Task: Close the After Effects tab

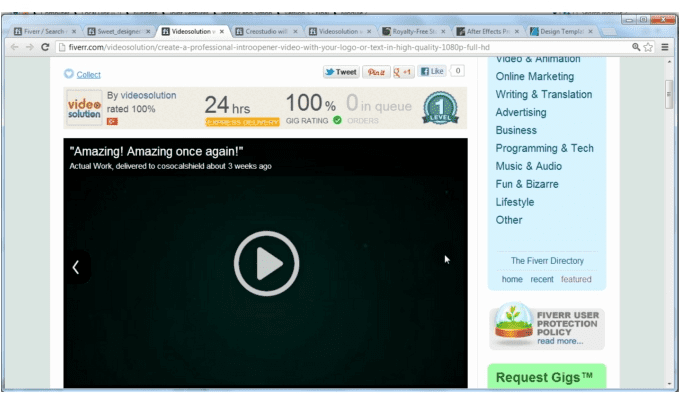Action: 517,32
